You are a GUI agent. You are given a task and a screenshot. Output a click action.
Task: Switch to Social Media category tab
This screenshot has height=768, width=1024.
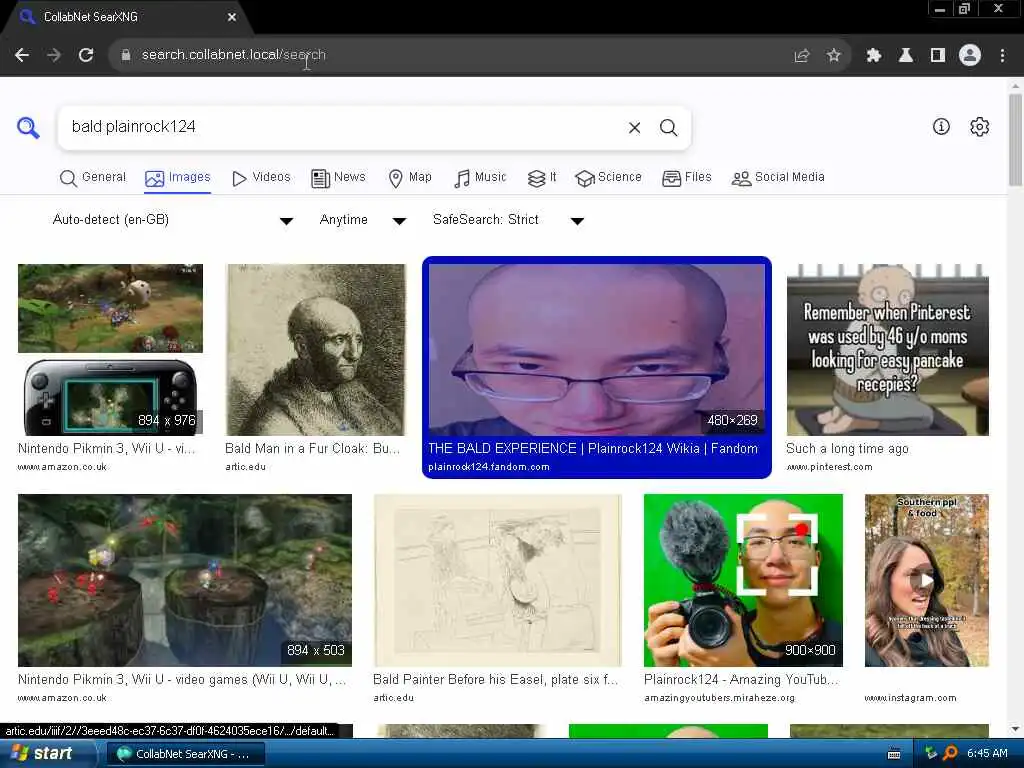click(x=778, y=178)
